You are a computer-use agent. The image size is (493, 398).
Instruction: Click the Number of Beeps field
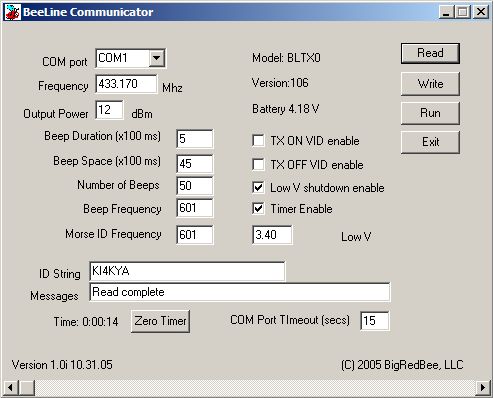click(x=195, y=185)
